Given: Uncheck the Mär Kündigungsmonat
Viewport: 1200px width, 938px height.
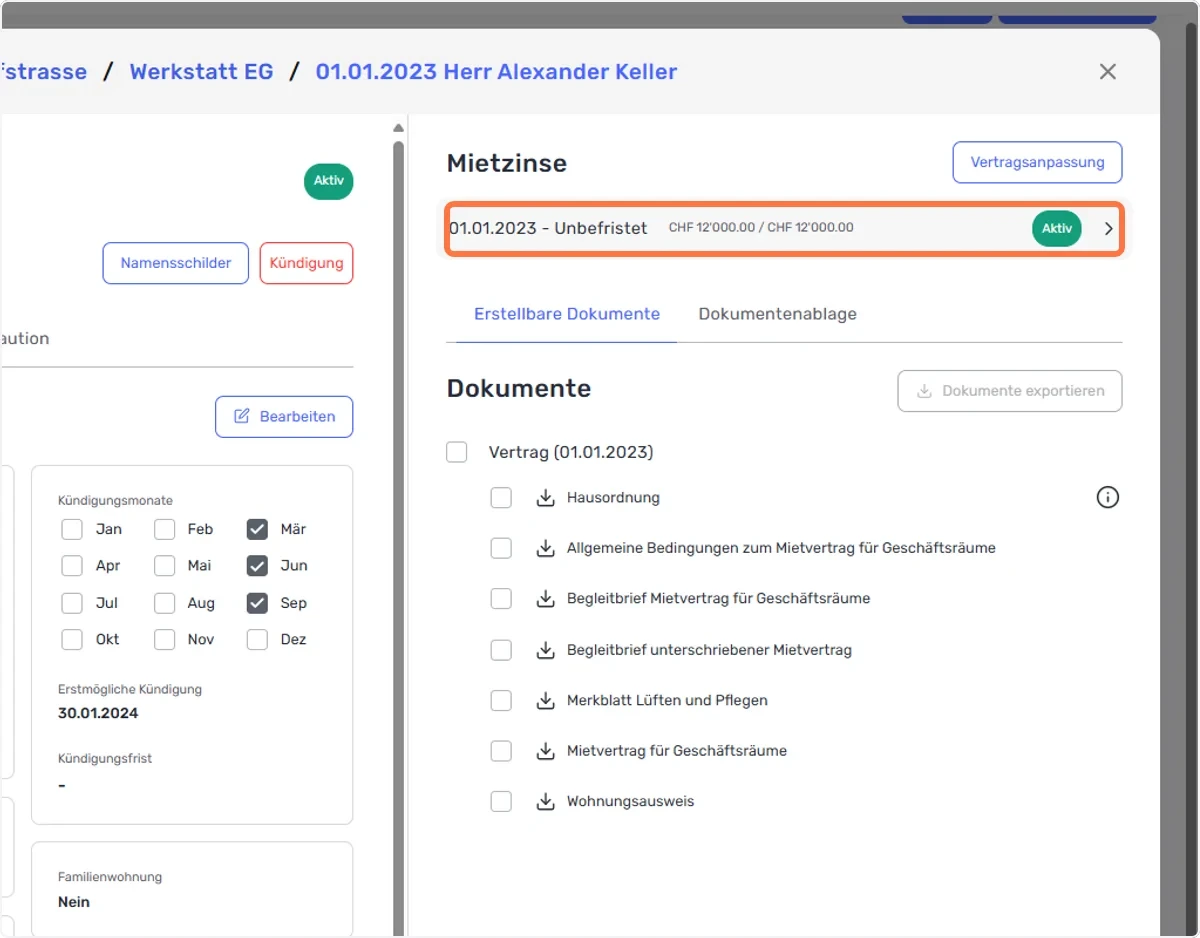Looking at the screenshot, I should (x=257, y=529).
